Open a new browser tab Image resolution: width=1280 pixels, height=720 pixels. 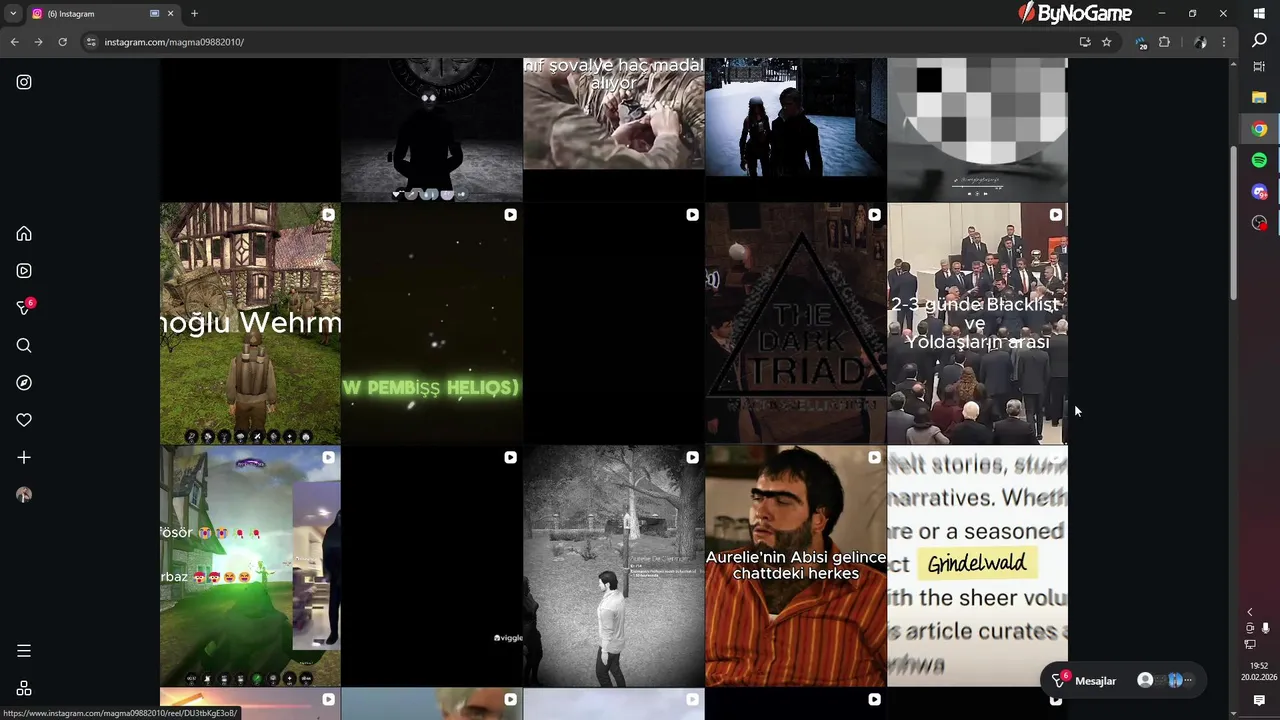click(194, 14)
